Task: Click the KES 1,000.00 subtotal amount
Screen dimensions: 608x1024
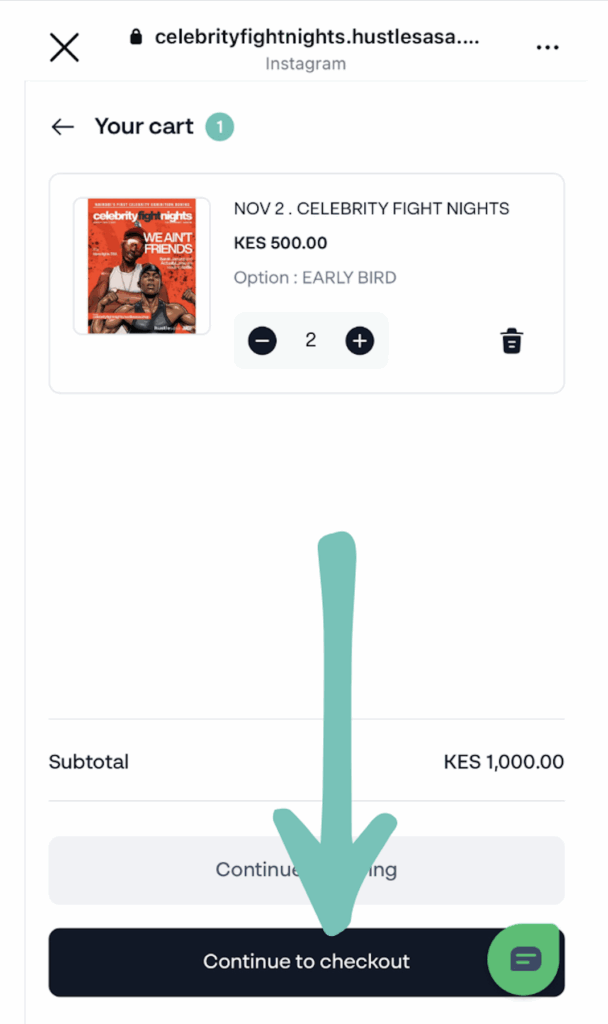Action: tap(503, 762)
